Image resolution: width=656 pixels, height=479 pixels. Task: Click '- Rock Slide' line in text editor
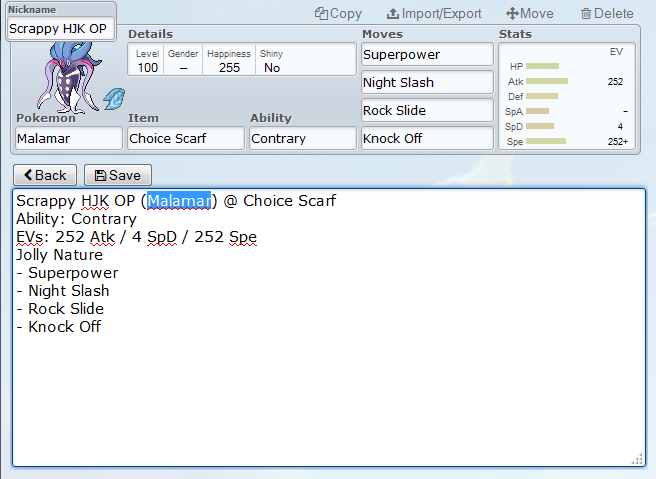tap(60, 309)
